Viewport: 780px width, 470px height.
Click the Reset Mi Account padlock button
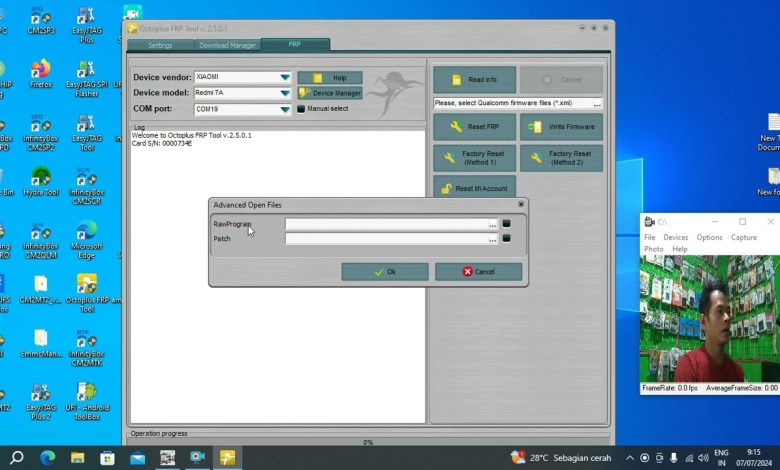click(x=474, y=188)
